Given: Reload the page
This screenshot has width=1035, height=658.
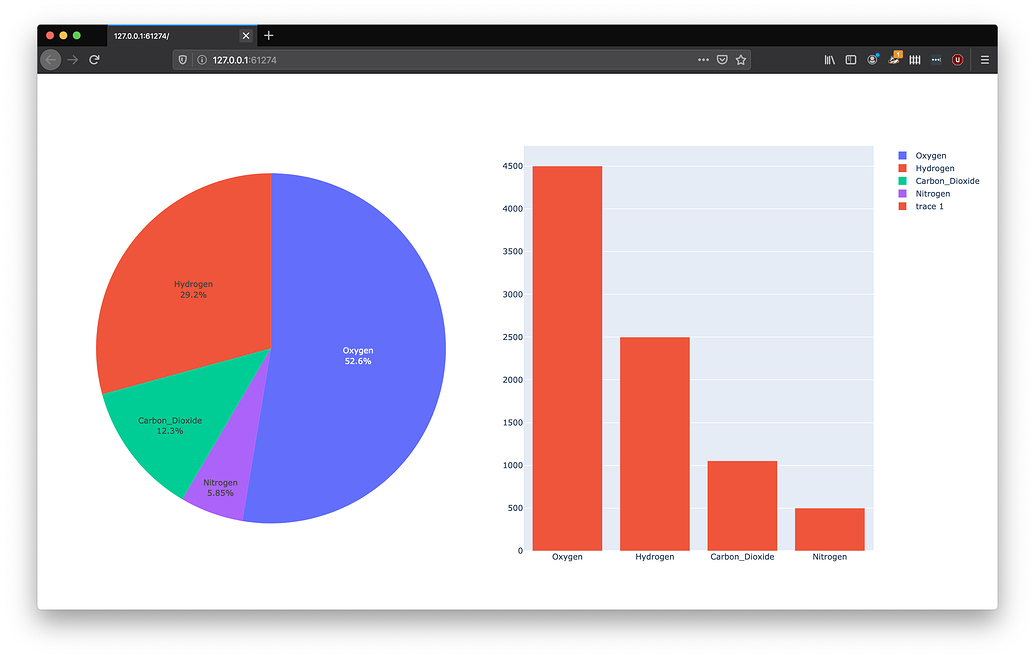Looking at the screenshot, I should [x=94, y=59].
